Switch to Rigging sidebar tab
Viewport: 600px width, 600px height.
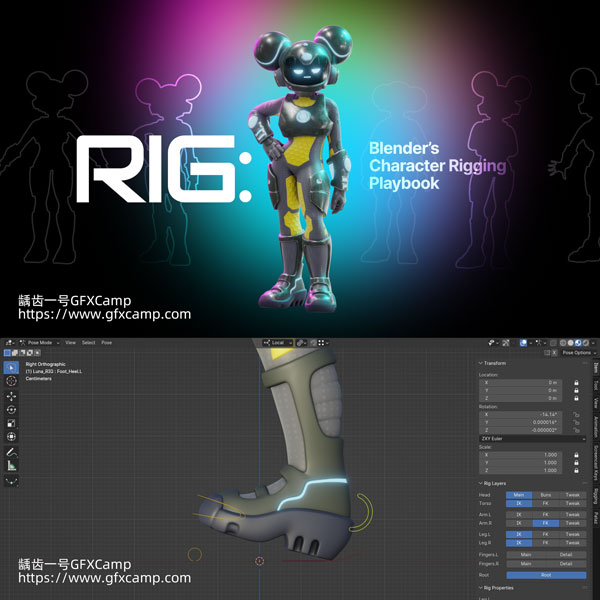tap(596, 496)
